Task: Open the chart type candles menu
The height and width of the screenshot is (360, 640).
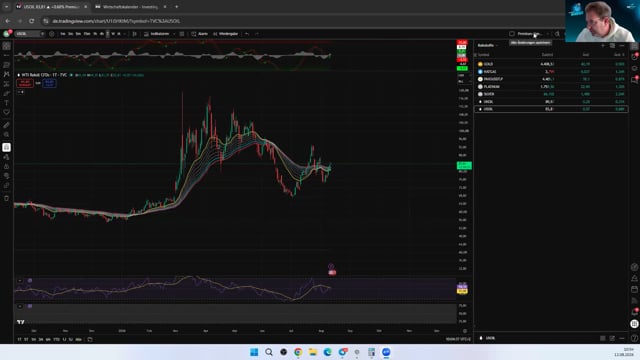Action: click(x=135, y=34)
